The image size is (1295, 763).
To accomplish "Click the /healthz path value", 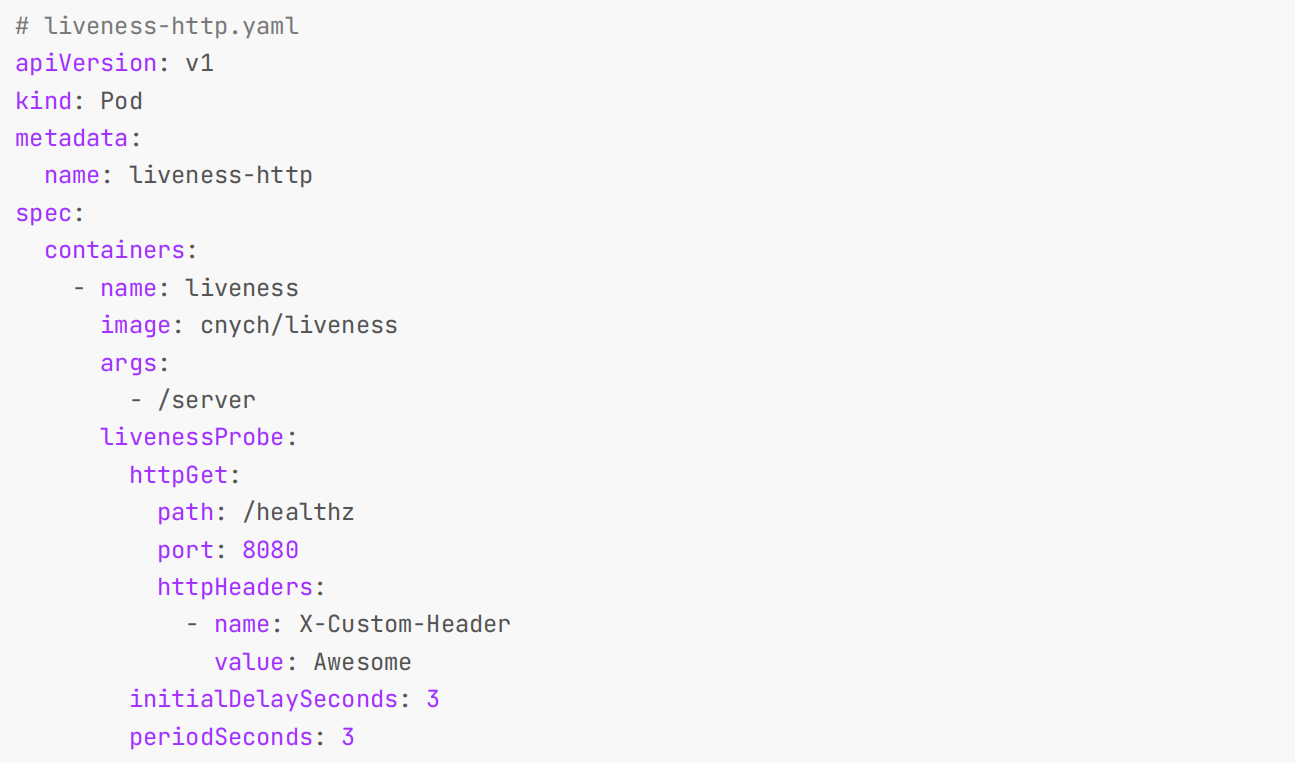I will click(299, 512).
